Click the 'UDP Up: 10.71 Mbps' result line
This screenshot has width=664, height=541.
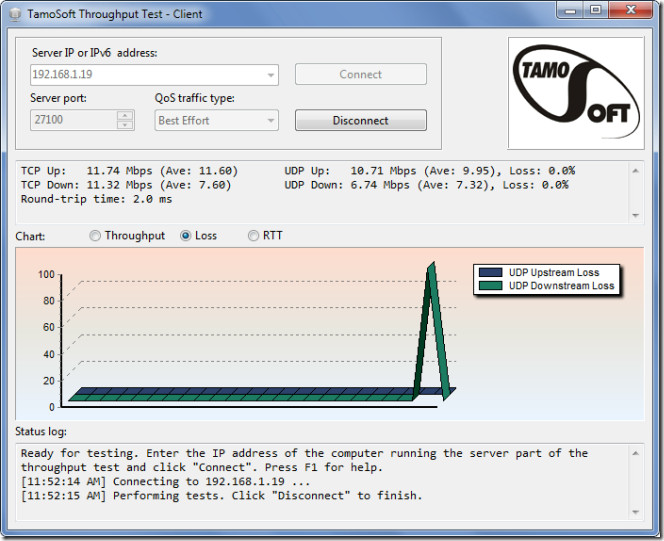[x=429, y=171]
